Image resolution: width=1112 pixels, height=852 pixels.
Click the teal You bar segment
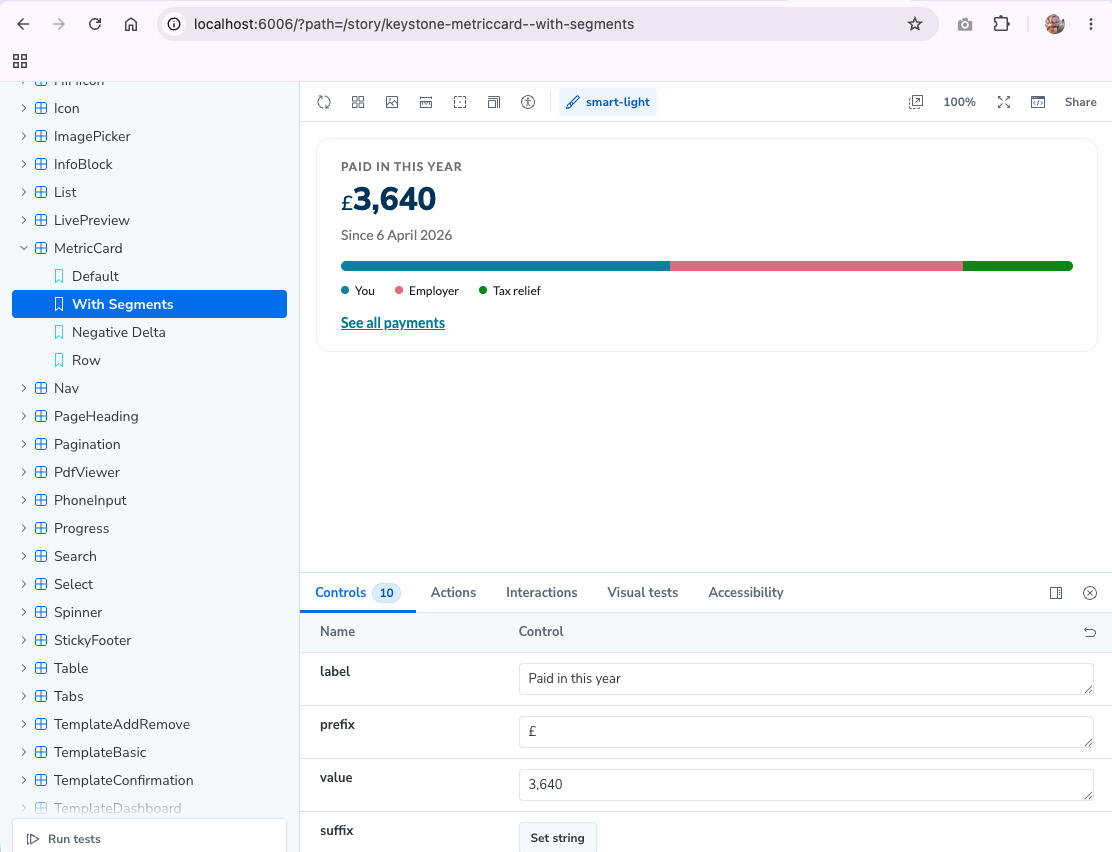[x=505, y=266]
